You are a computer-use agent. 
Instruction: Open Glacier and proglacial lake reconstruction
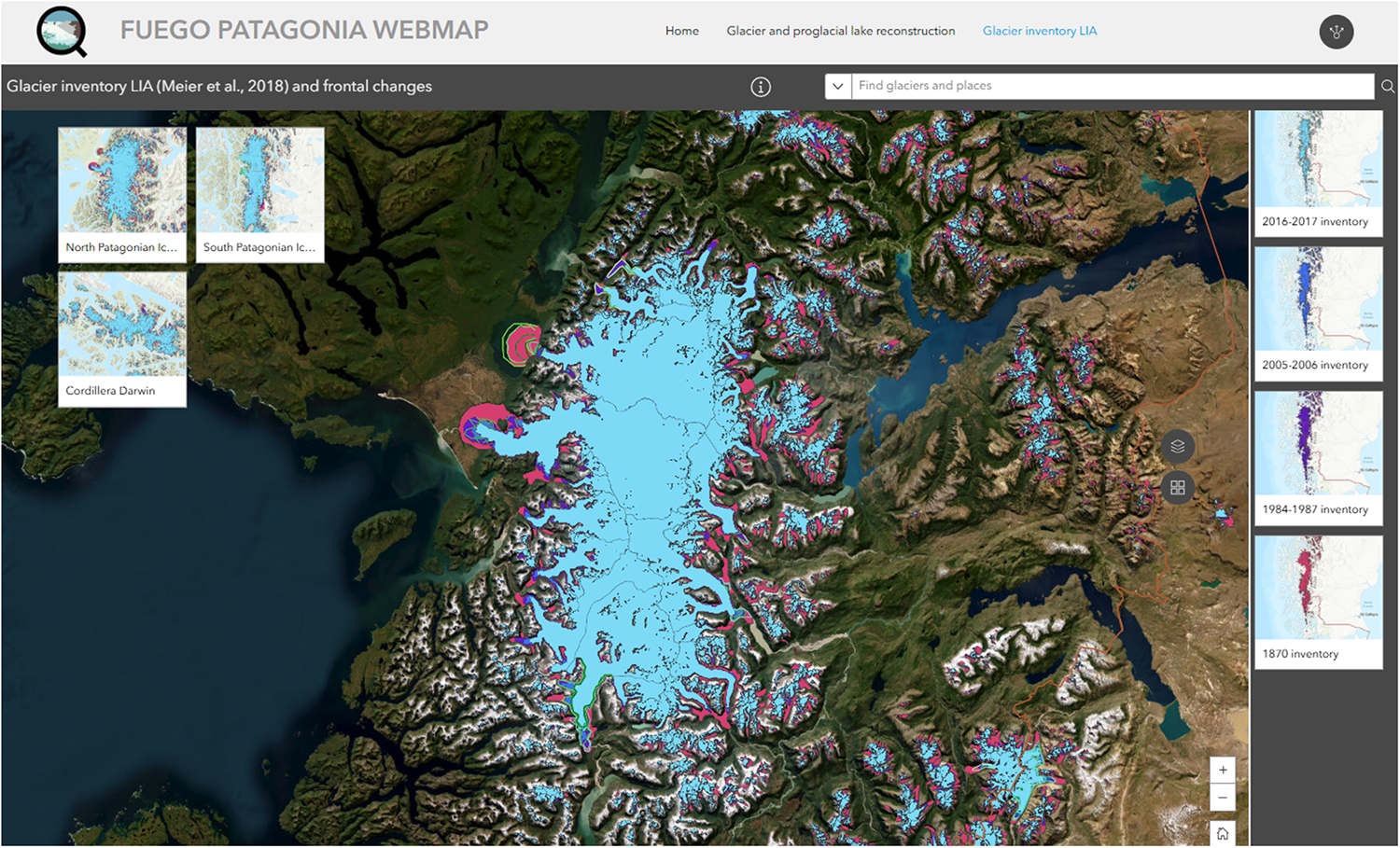[x=841, y=31]
